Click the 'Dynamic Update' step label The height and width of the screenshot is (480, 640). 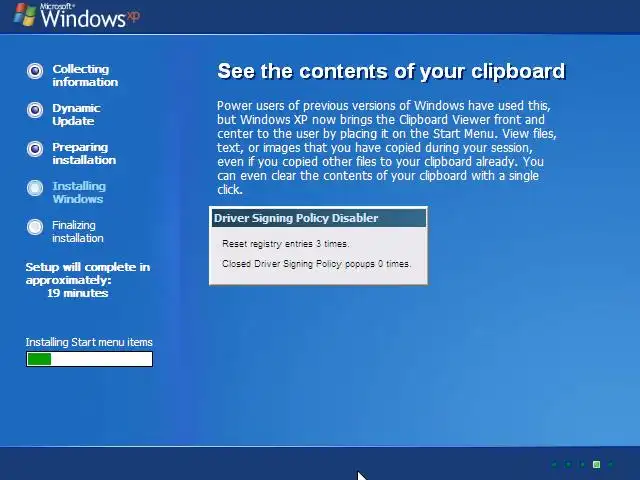pyautogui.click(x=76, y=115)
